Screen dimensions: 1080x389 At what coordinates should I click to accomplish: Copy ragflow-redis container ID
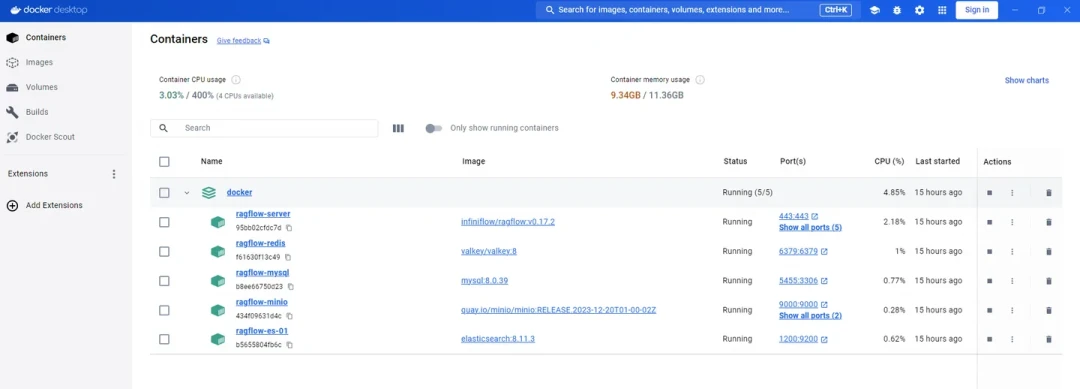[x=287, y=257]
